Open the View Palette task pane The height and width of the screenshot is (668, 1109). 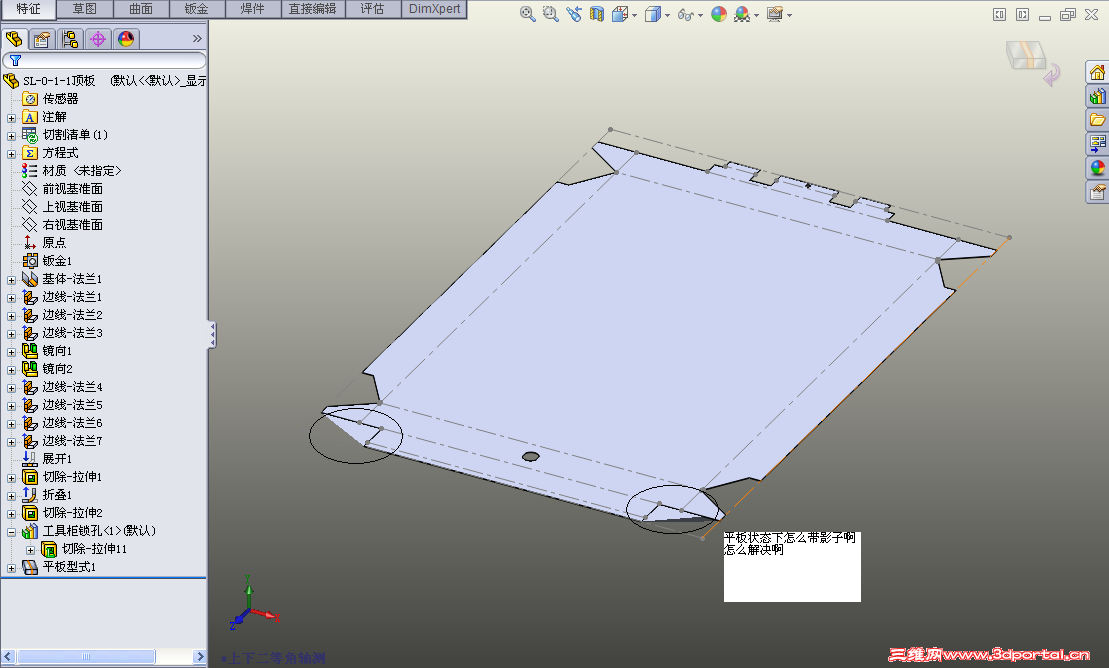tap(1097, 144)
